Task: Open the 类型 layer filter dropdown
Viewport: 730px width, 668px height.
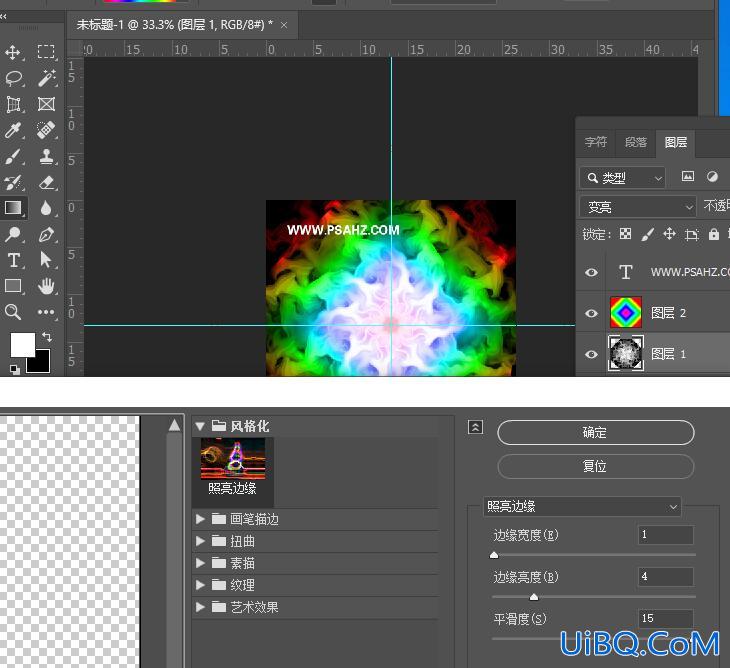Action: tap(623, 178)
